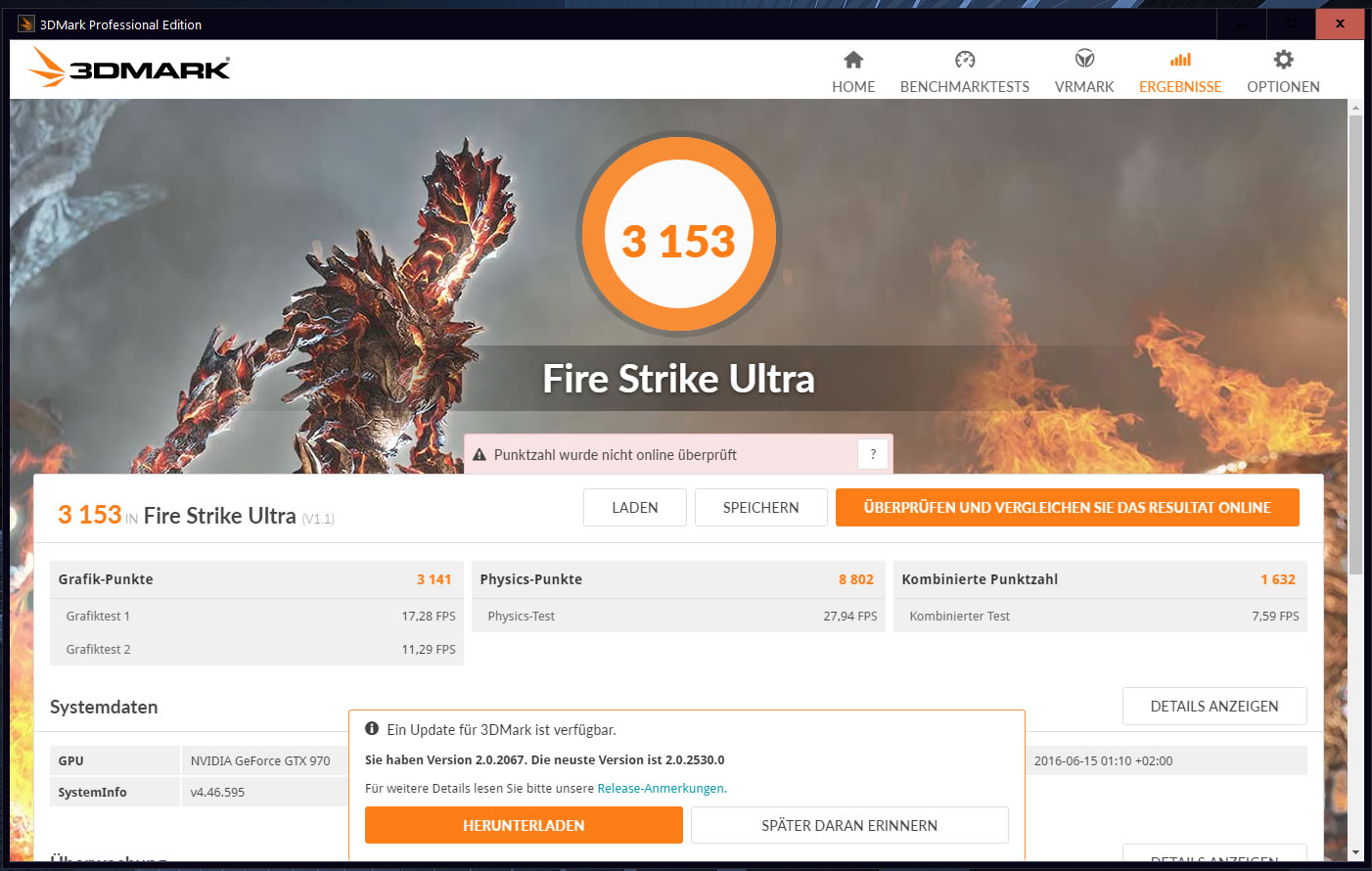Click the info icon in update notice

(372, 729)
